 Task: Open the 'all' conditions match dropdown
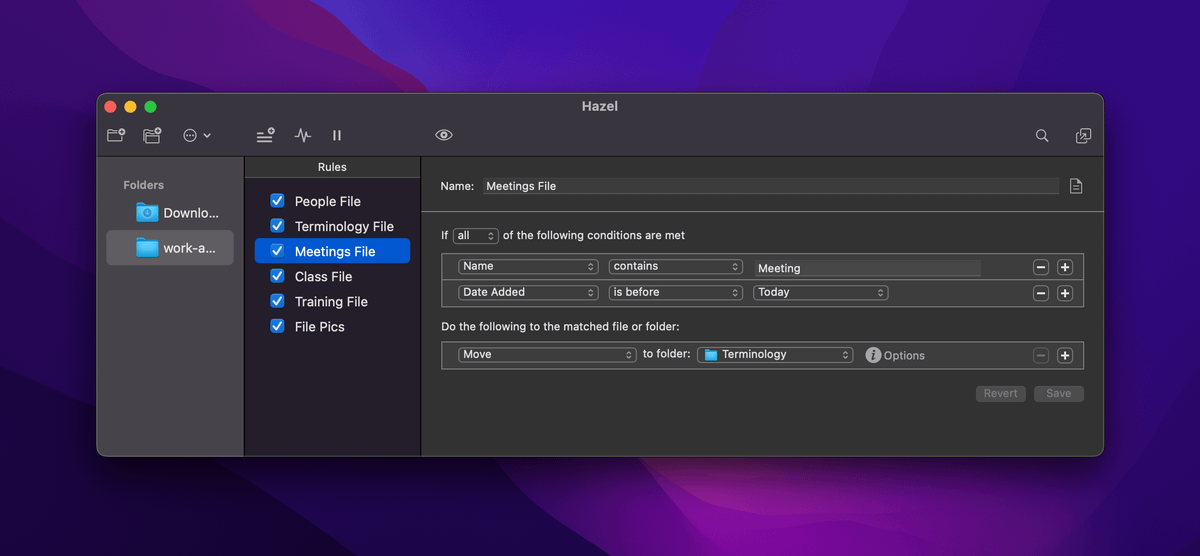point(475,236)
